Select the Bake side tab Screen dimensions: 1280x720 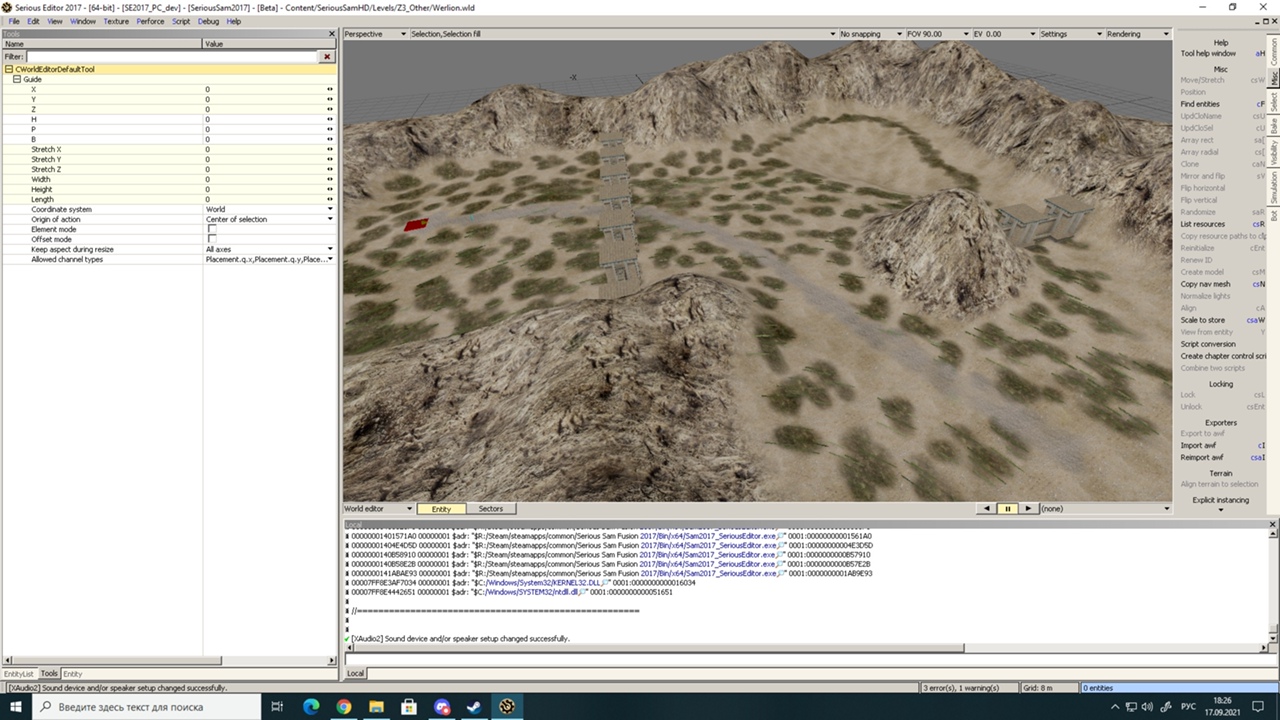click(x=1274, y=127)
